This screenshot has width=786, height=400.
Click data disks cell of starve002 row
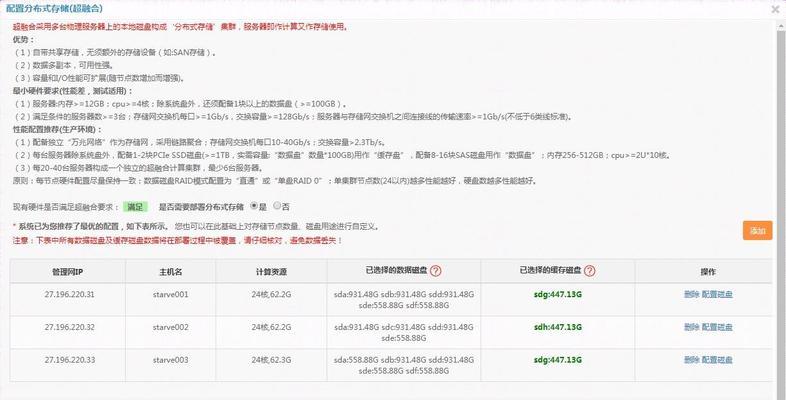(404, 333)
